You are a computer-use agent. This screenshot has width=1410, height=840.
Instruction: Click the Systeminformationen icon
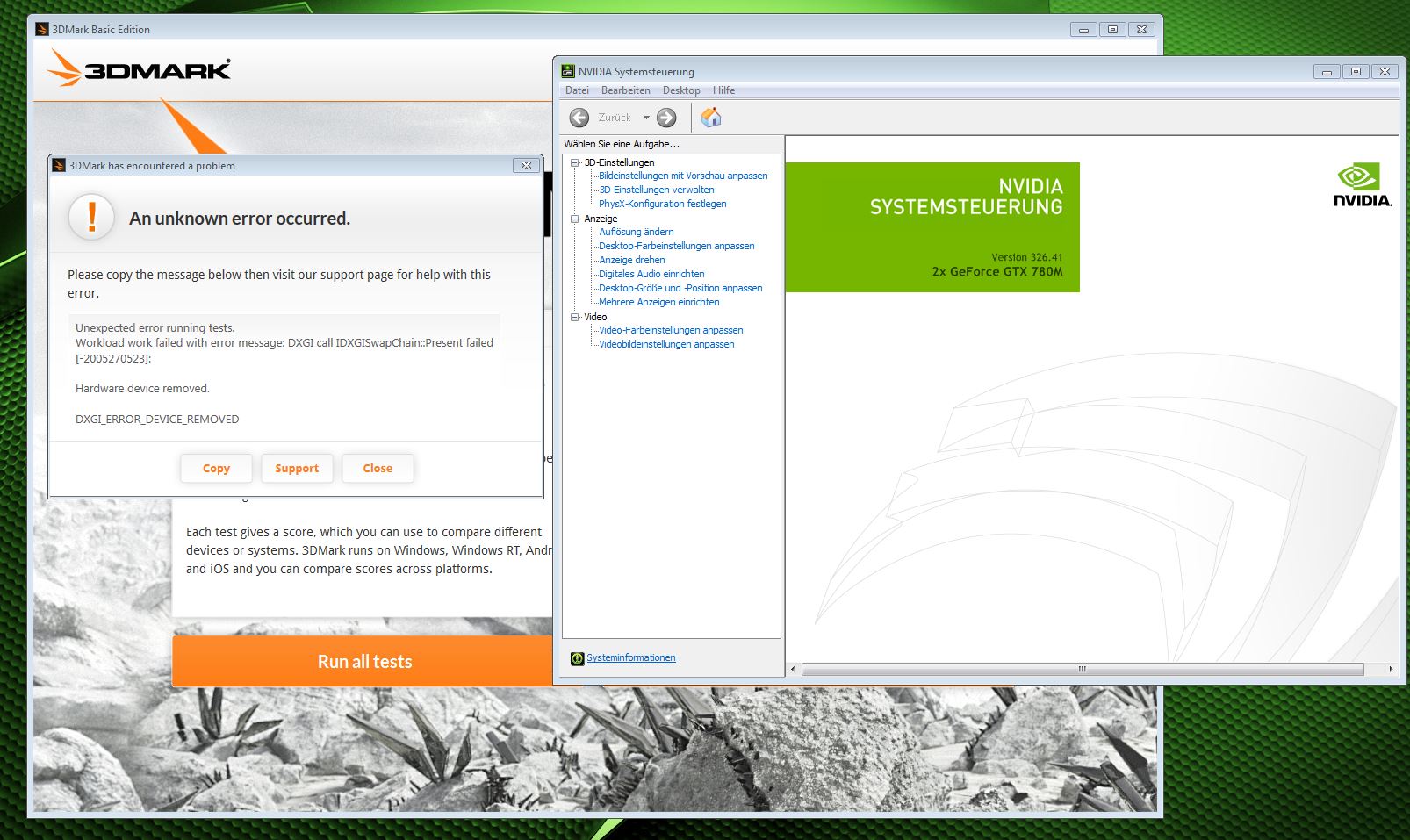577,658
